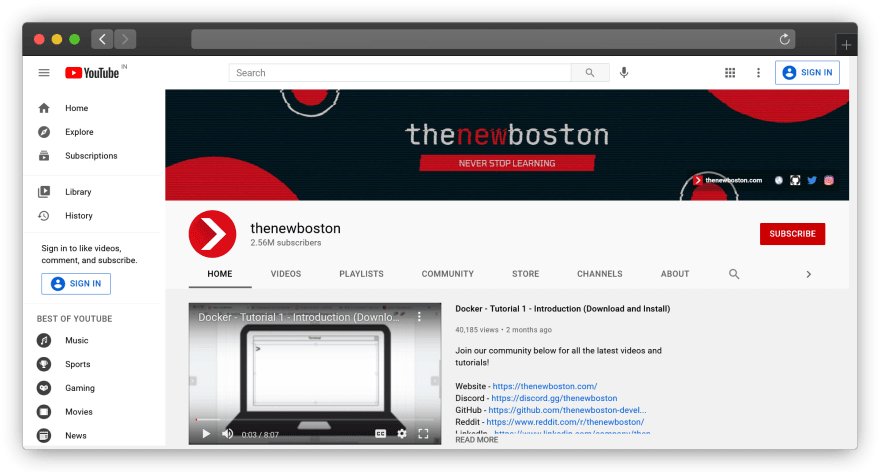This screenshot has height=472, width=880.
Task: Play the Docker tutorial video
Action: click(206, 434)
